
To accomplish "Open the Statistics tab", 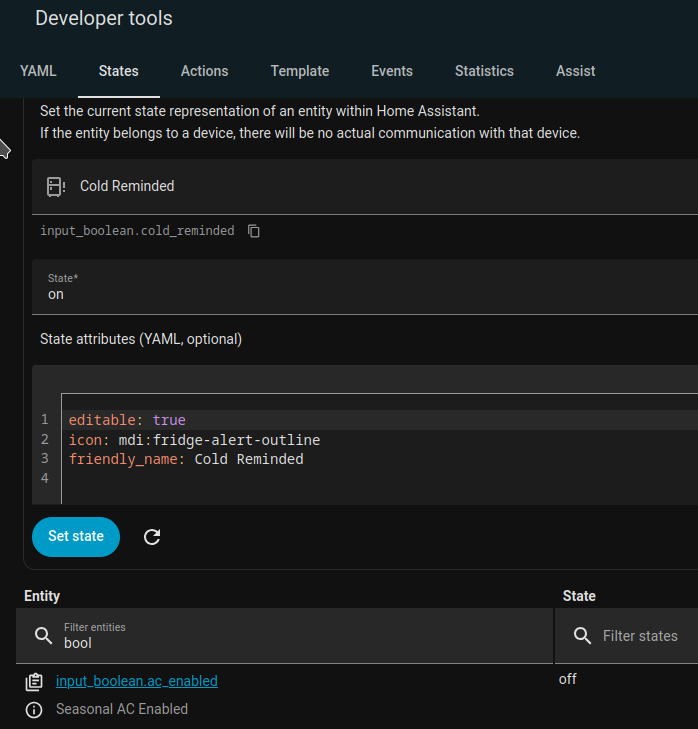I will coord(484,71).
